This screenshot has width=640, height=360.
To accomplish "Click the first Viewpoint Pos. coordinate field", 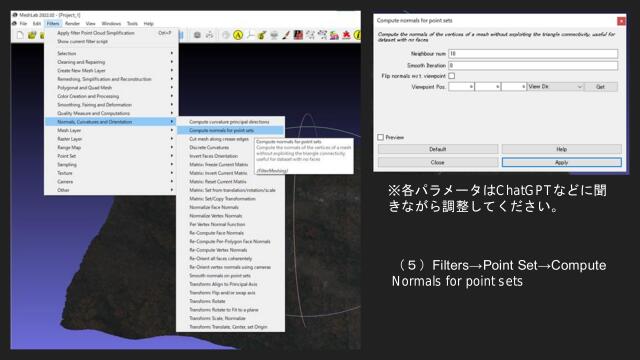I will [461, 87].
